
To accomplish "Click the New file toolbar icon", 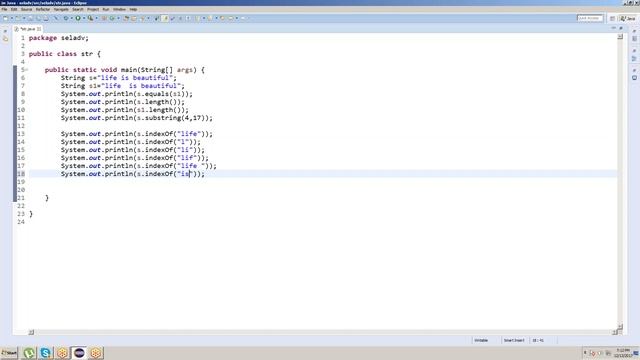I will pos(5,18).
